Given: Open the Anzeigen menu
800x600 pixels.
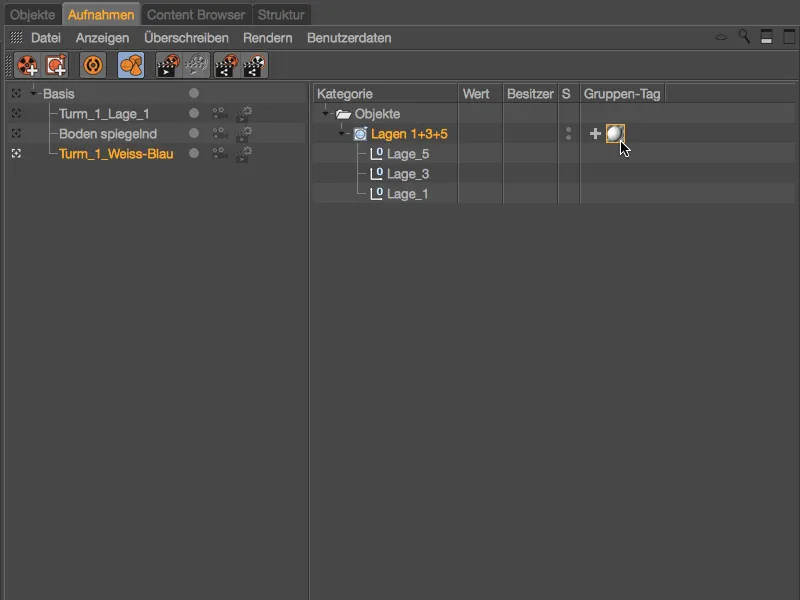Looking at the screenshot, I should click(103, 38).
